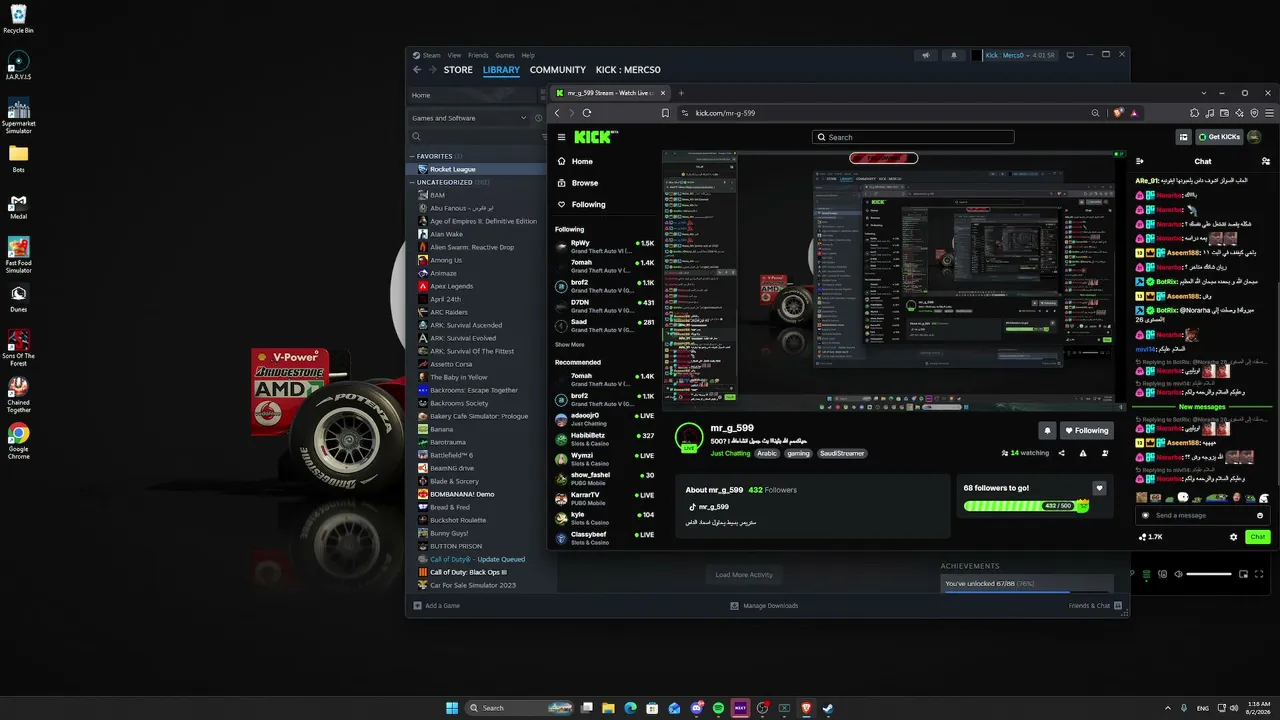Open the Kick user avatar menu
Image resolution: width=1280 pixels, height=720 pixels.
[1254, 137]
